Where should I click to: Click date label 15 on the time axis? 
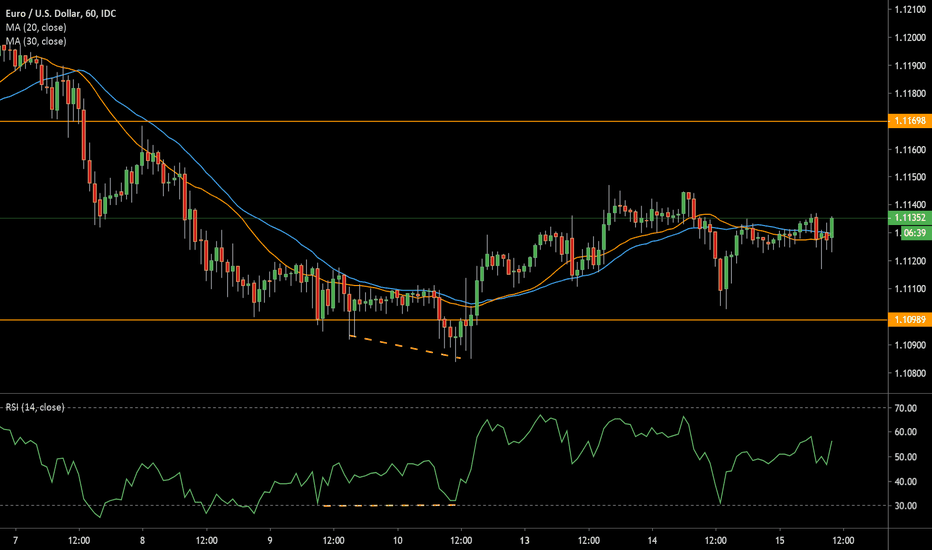pos(779,539)
